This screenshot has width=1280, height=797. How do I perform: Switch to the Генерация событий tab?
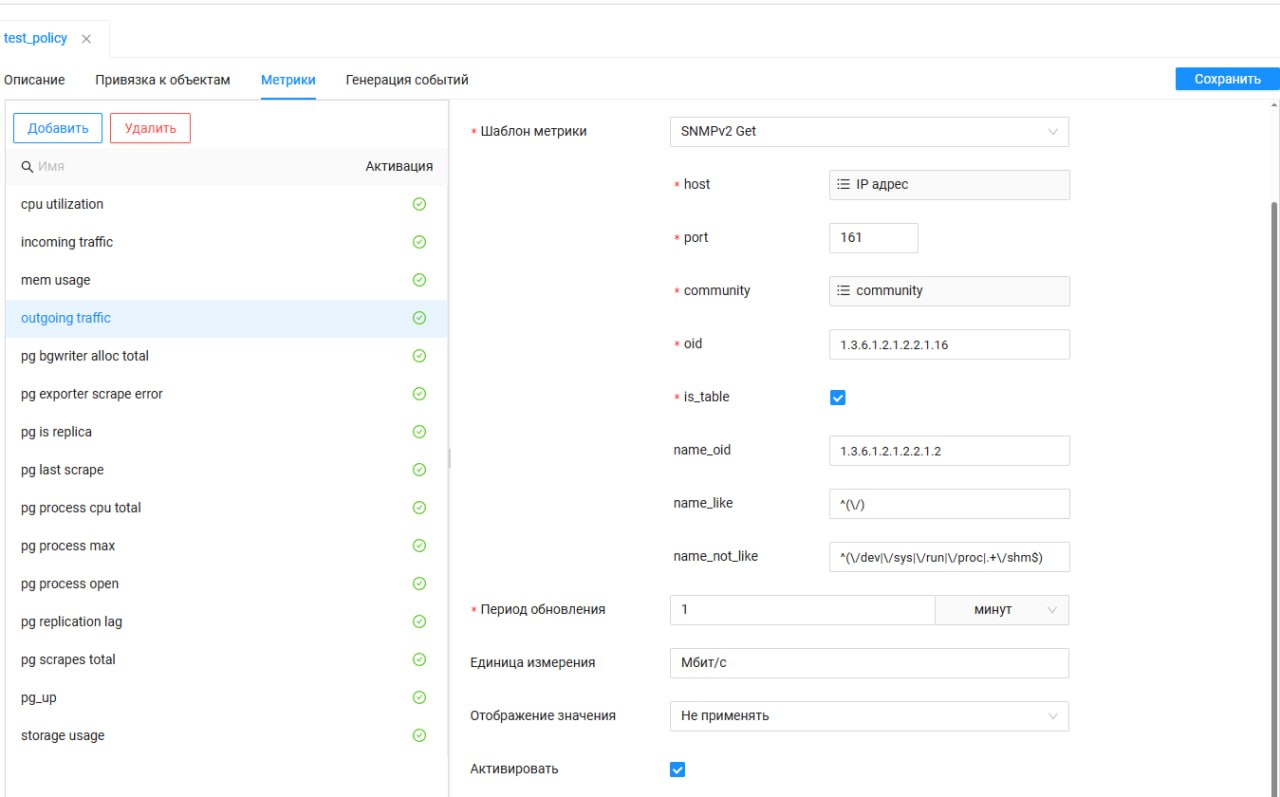click(406, 80)
